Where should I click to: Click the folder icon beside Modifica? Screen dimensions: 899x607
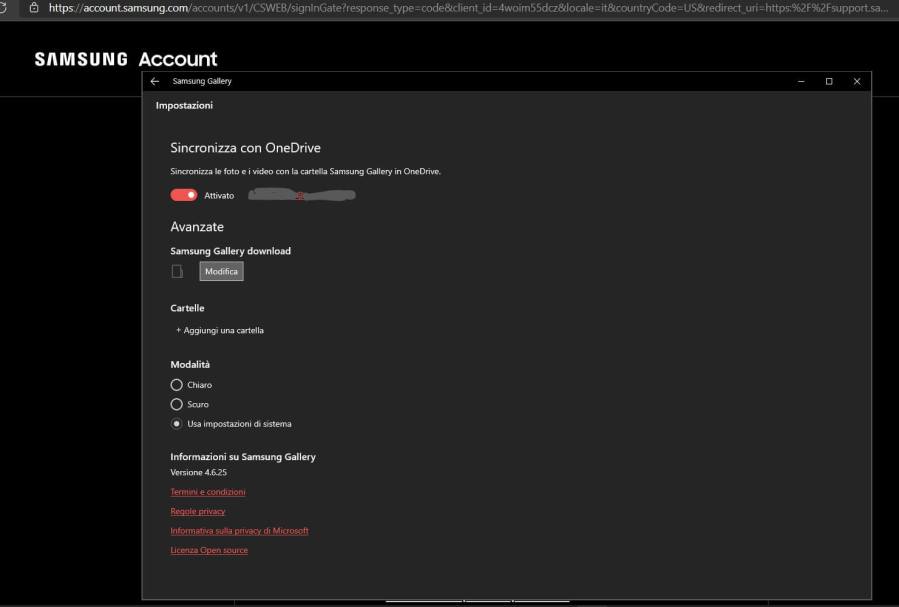click(177, 271)
